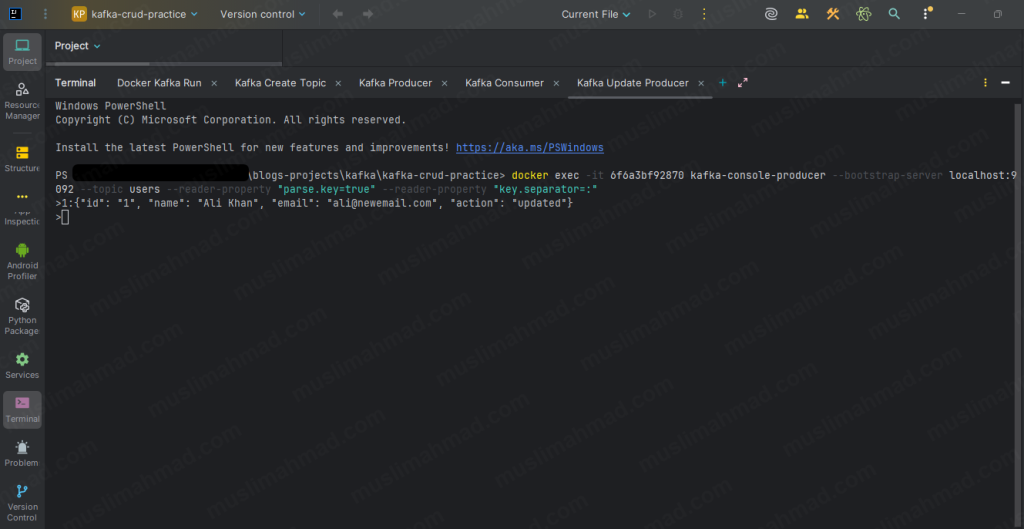This screenshot has height=529, width=1024.
Task: Close the Kafka Consumer tab
Action: click(x=556, y=84)
